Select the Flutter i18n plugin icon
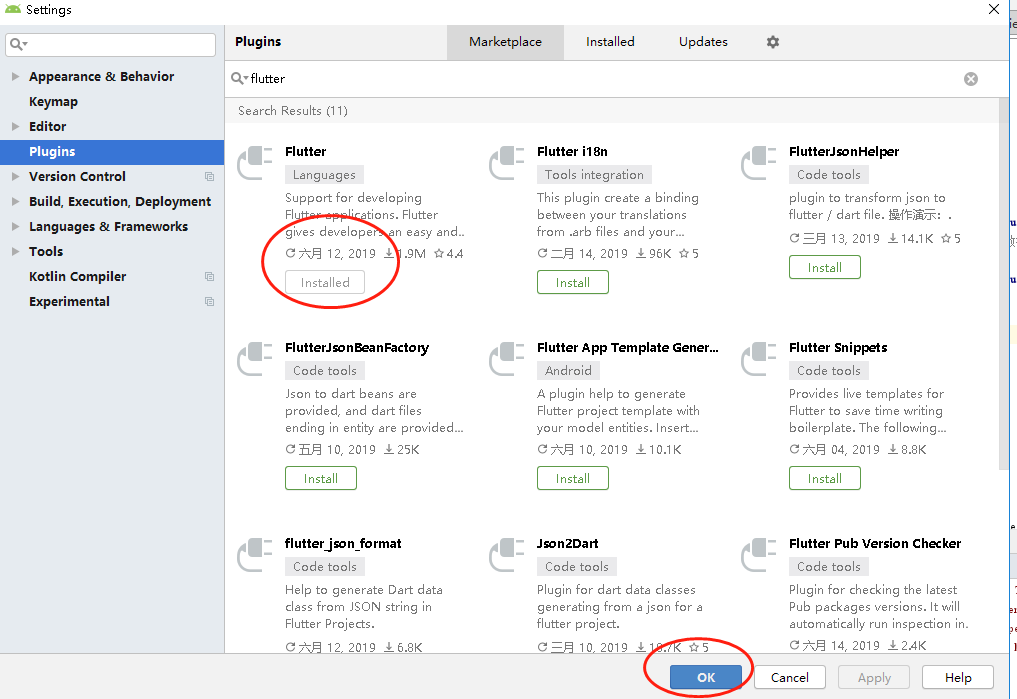Viewport: 1017px width, 699px height. pyautogui.click(x=507, y=163)
